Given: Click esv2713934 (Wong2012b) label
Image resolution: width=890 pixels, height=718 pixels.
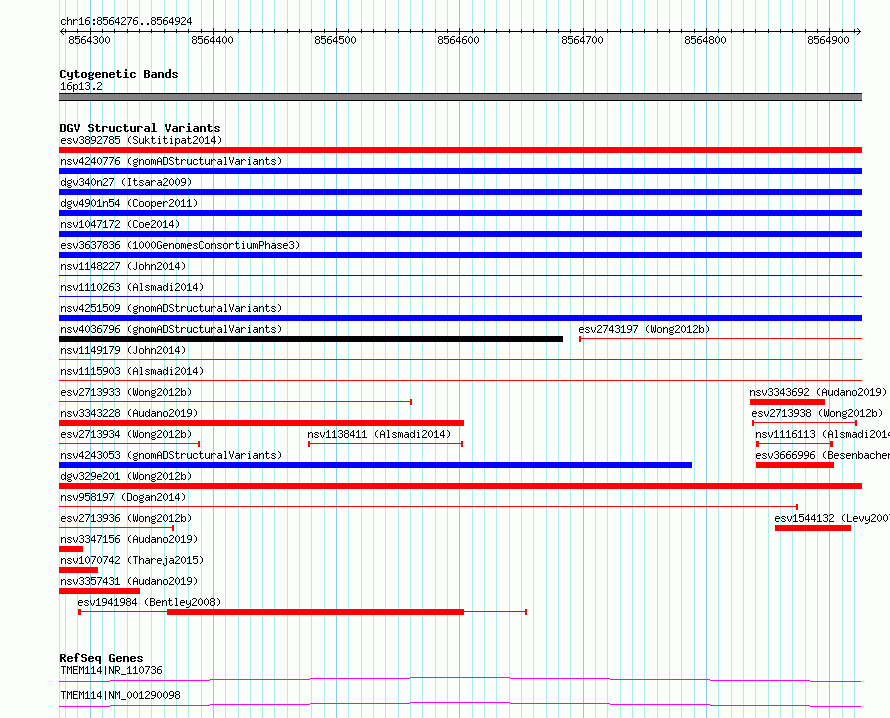Looking at the screenshot, I should coord(126,434).
